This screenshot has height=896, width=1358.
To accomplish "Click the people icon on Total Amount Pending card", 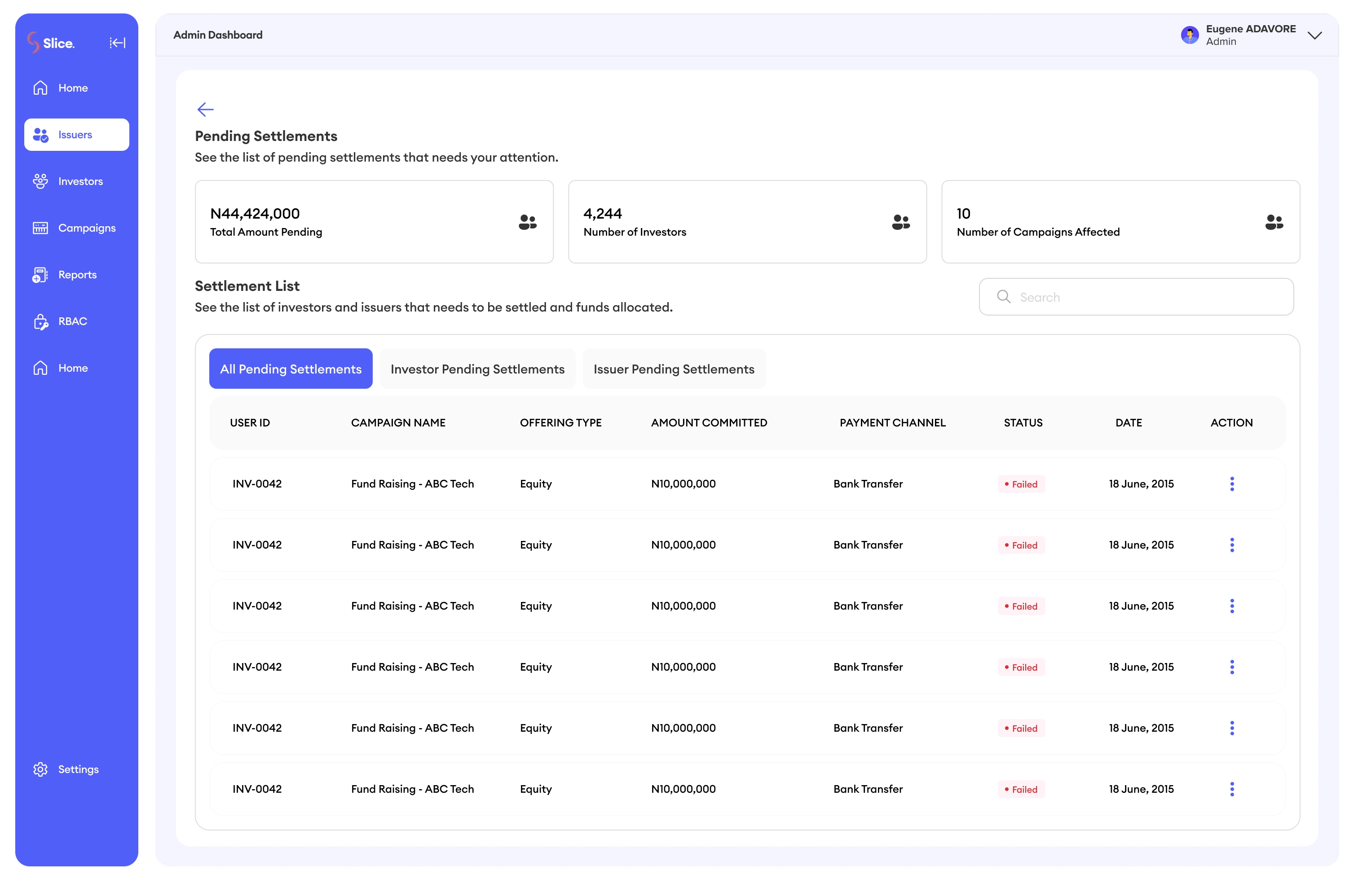I will click(x=527, y=222).
